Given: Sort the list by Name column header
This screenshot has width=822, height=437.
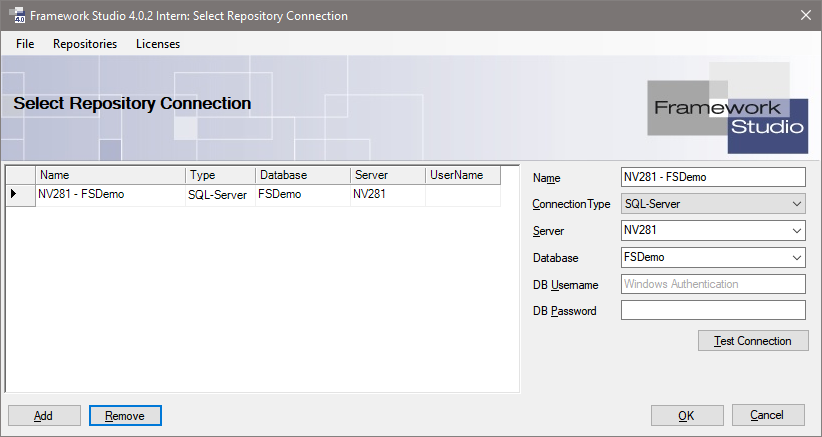Looking at the screenshot, I should 110,175.
